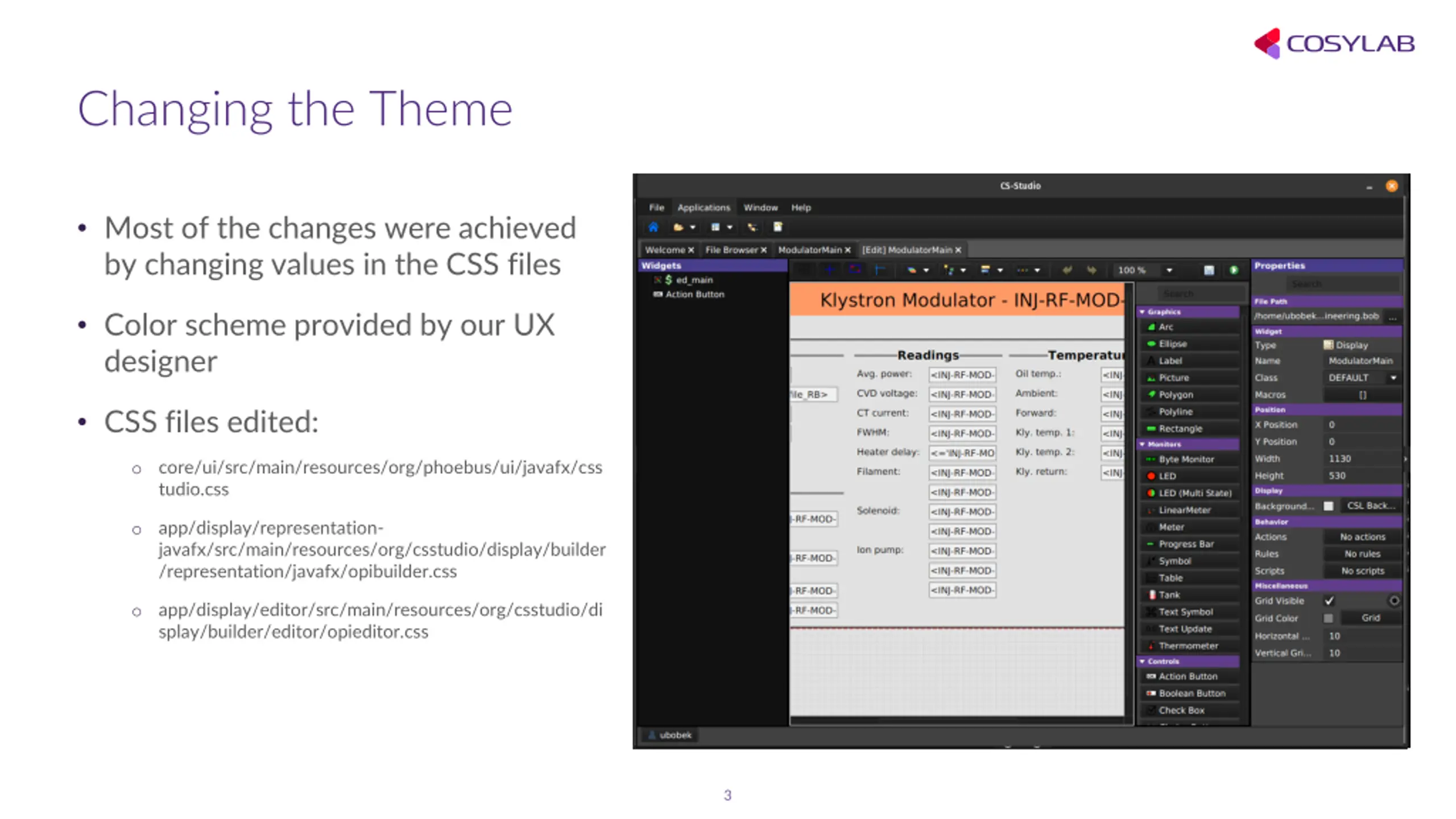The image size is (1456, 819).
Task: Select the Polygon widget in the palette
Action: (x=1189, y=395)
